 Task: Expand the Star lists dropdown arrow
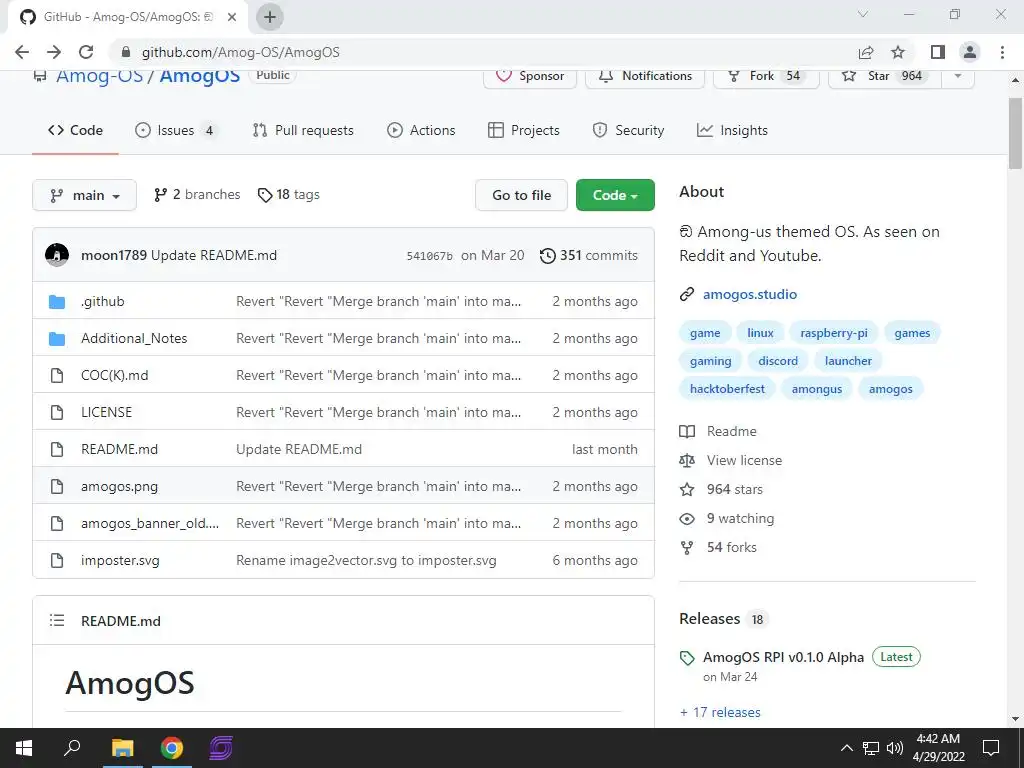[958, 76]
